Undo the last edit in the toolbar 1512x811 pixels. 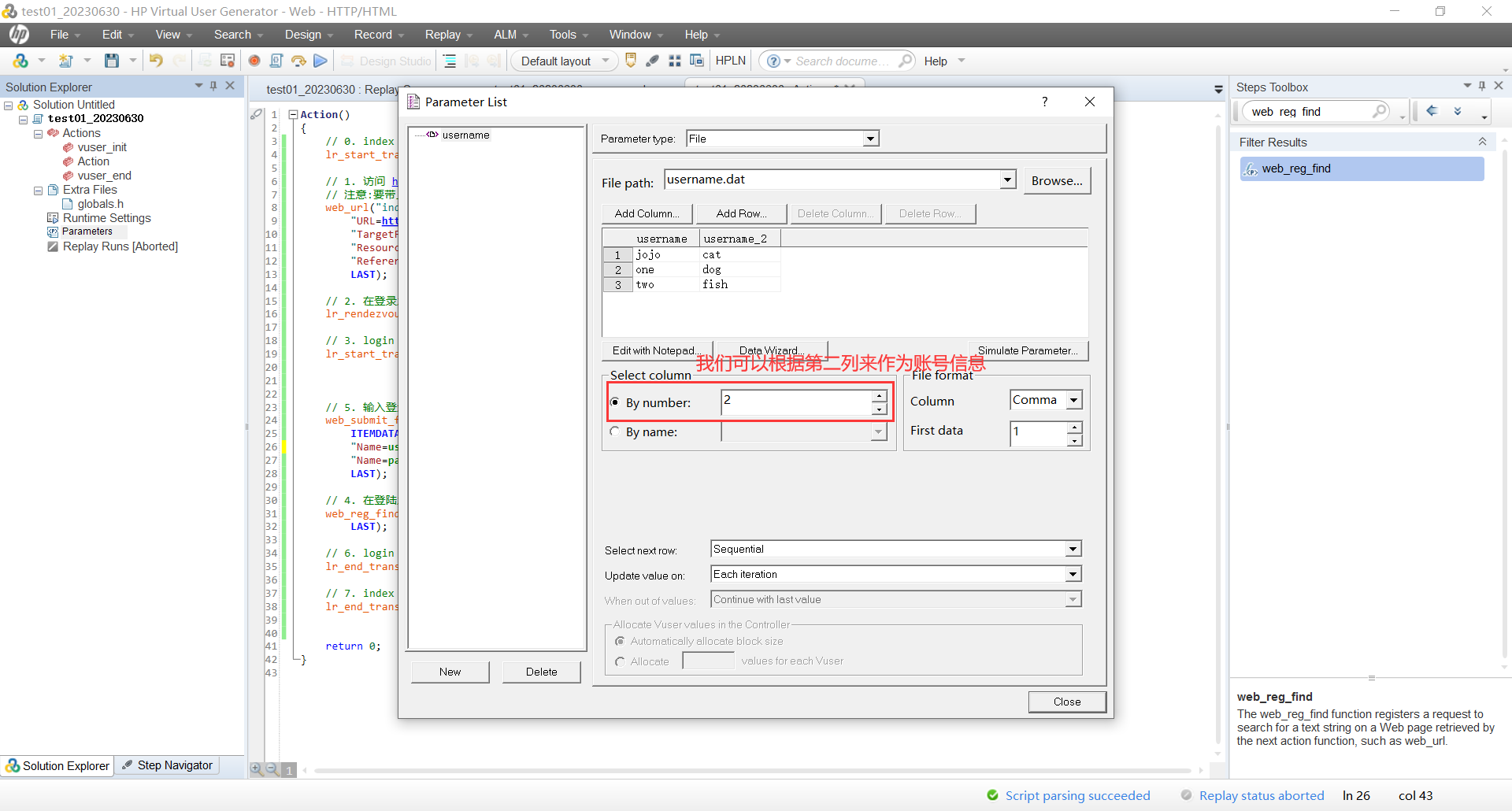156,61
